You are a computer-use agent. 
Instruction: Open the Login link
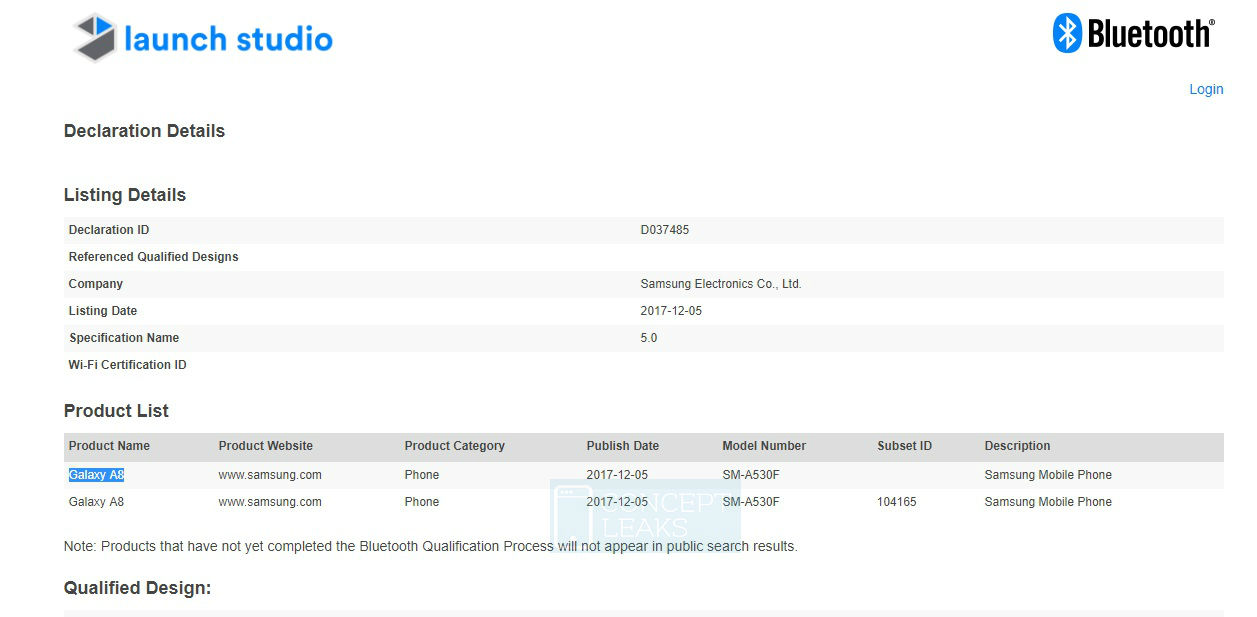[1205, 89]
